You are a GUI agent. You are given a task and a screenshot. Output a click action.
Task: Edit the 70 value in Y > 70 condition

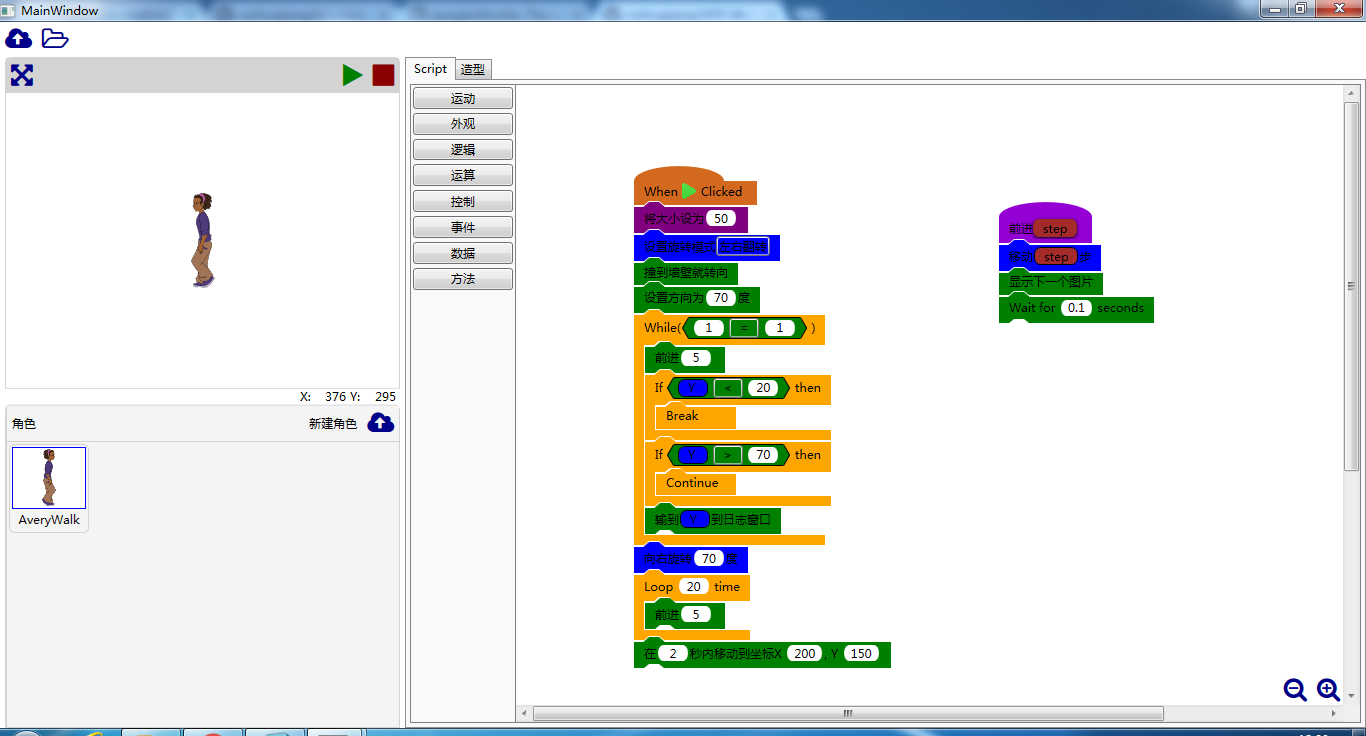pos(763,455)
